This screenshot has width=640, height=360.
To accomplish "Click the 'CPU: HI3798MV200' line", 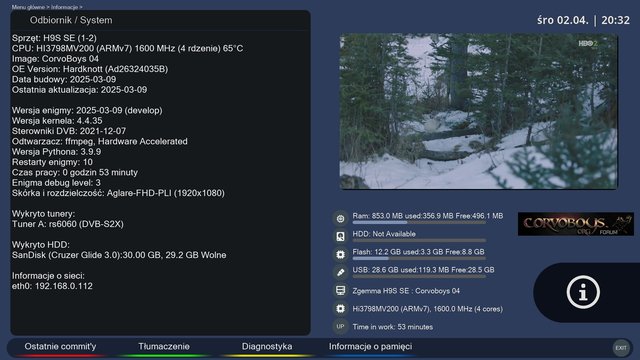I will pos(127,48).
